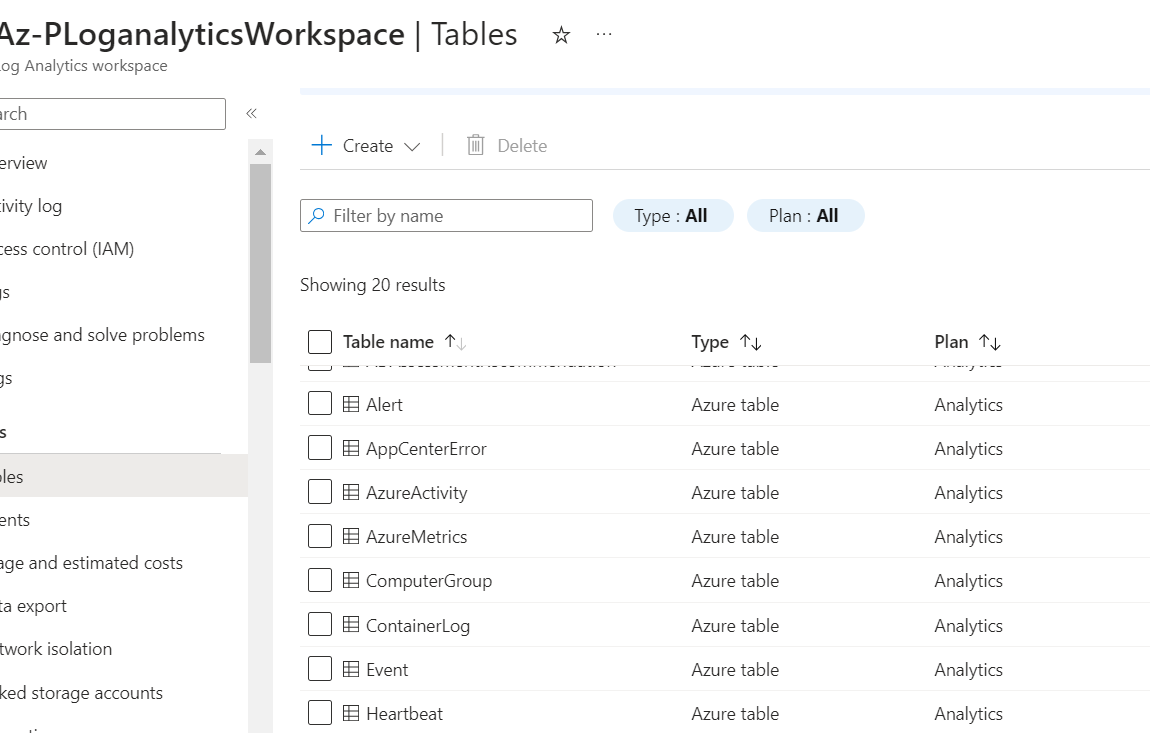Expand the Create dropdown chevron
1150x733 pixels.
[412, 147]
